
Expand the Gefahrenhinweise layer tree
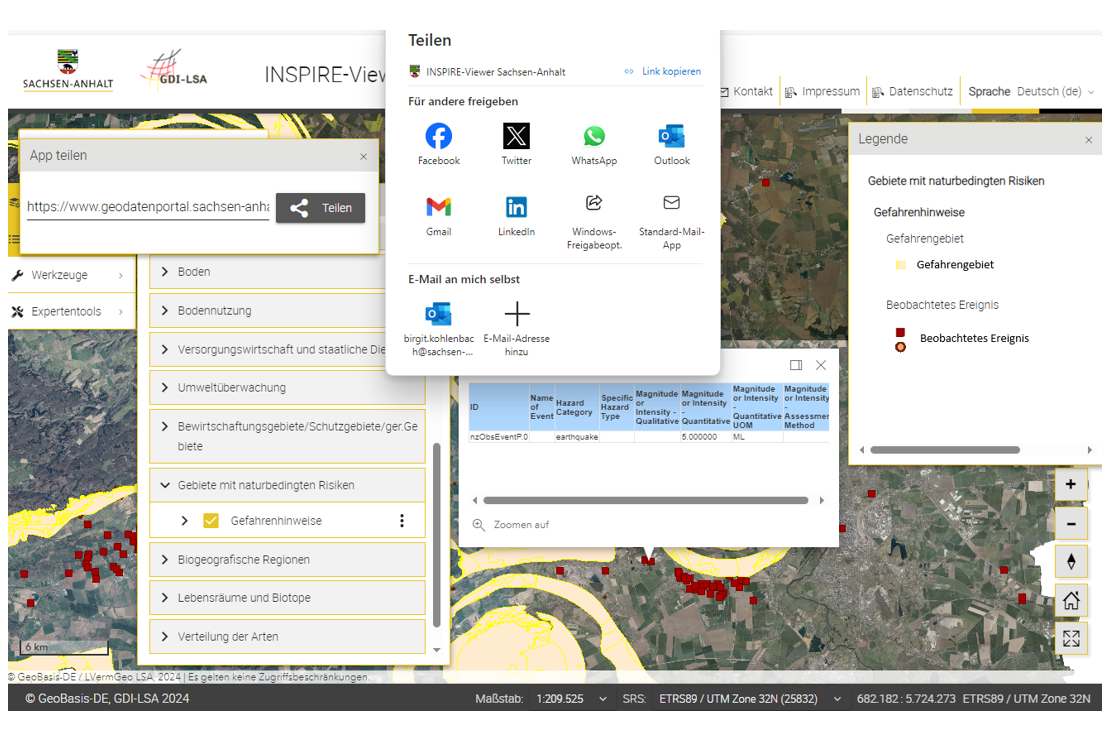point(184,521)
